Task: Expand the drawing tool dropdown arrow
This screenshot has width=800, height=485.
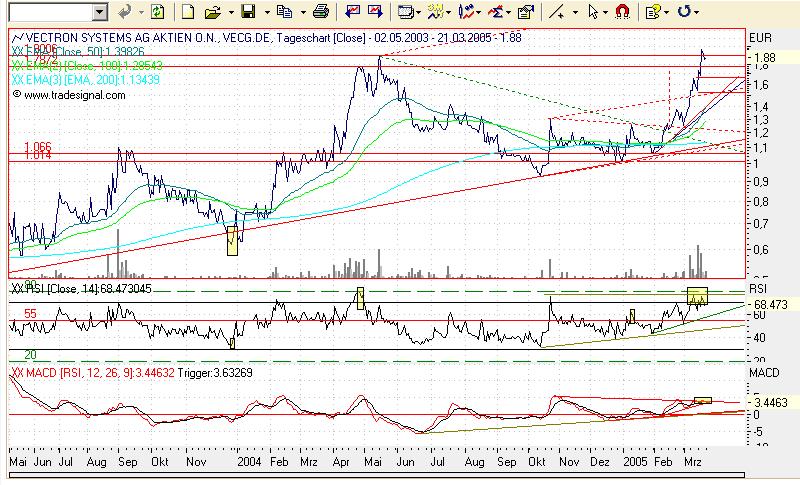Action: tap(576, 12)
